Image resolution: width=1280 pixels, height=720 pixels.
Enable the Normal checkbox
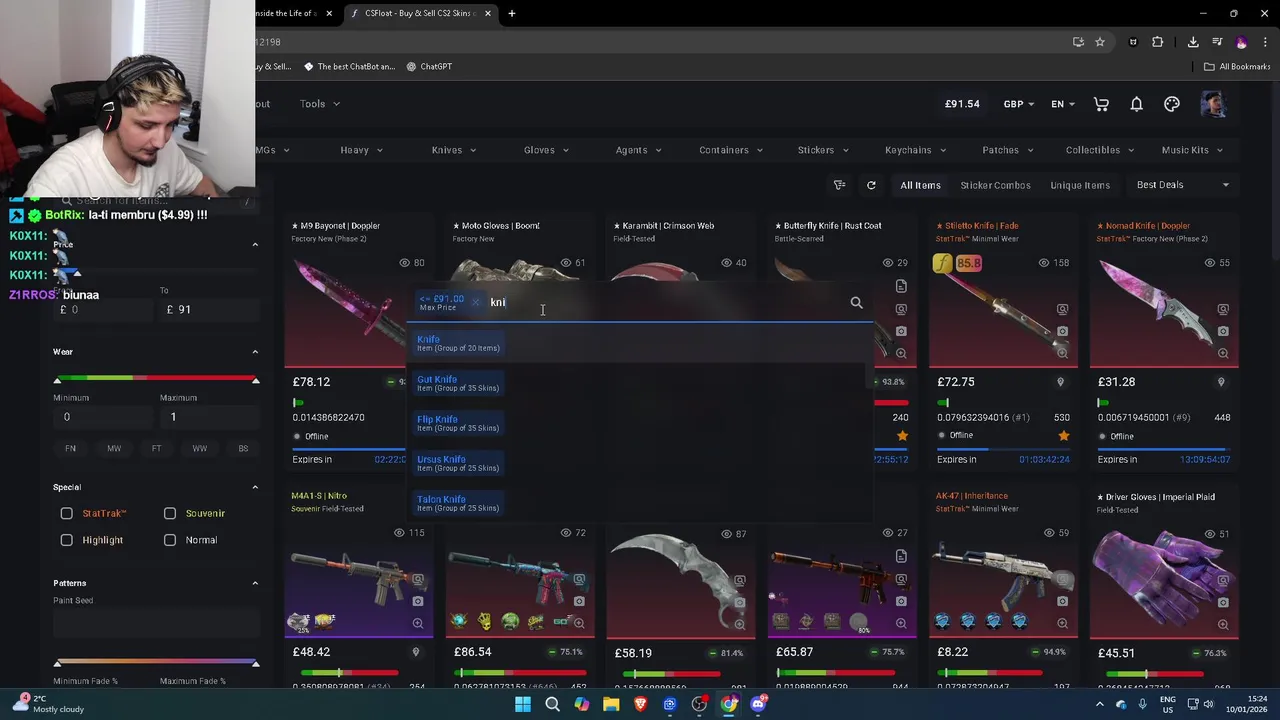(x=170, y=540)
